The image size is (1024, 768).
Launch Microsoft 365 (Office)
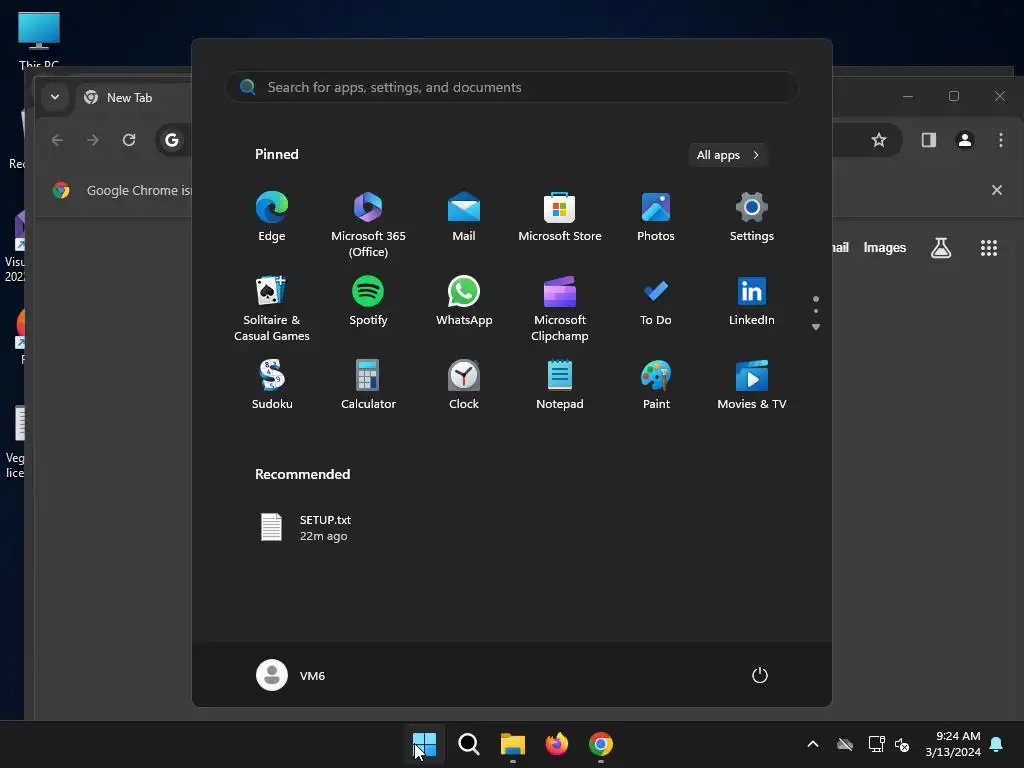(x=368, y=225)
